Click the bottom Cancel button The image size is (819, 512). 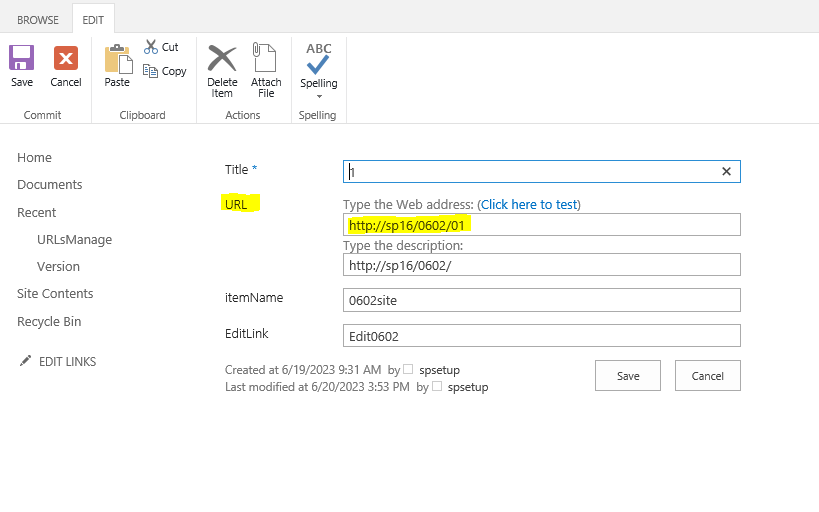click(708, 376)
